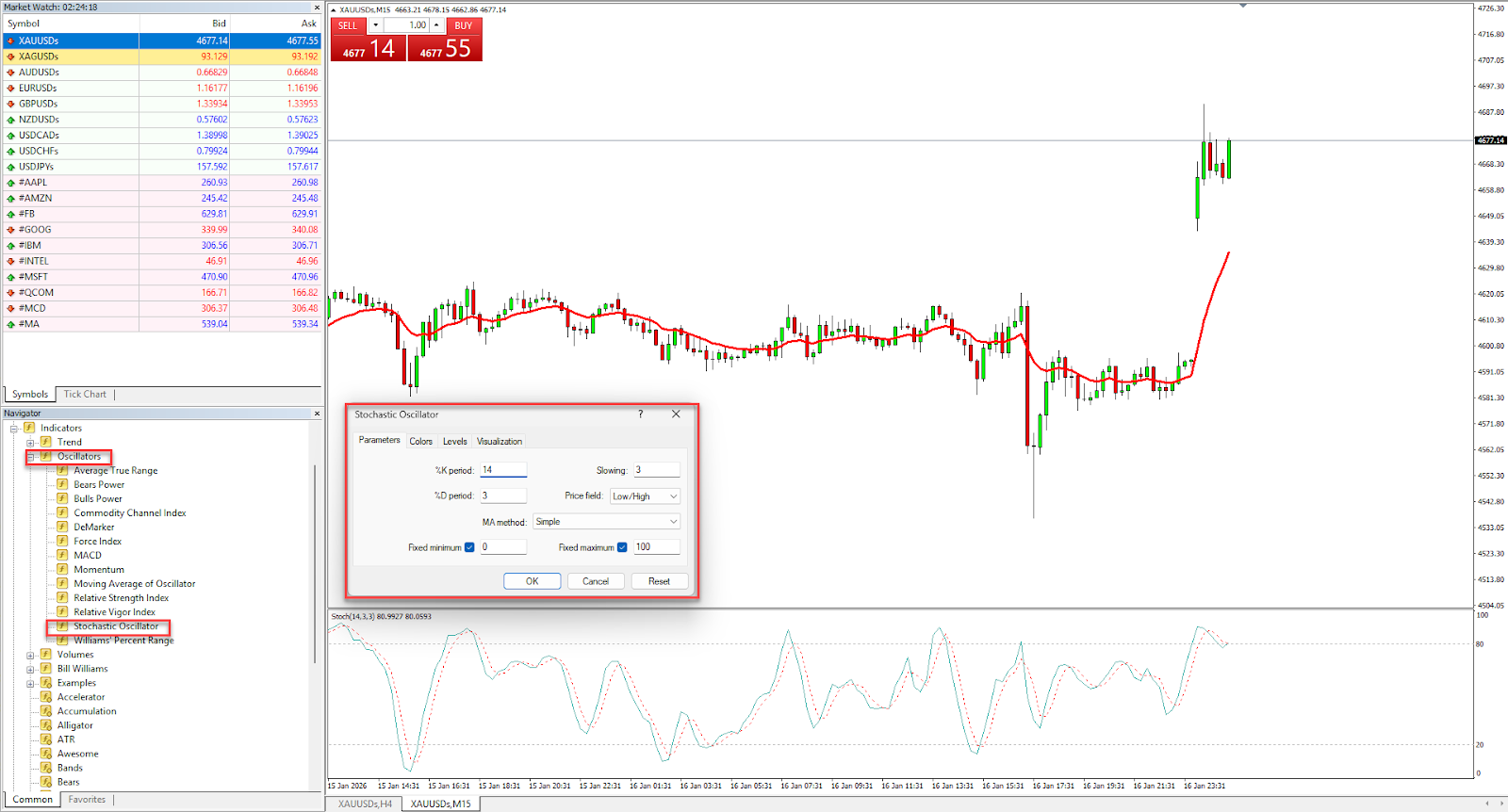Collapse the Oscillators tree folder

[30, 457]
